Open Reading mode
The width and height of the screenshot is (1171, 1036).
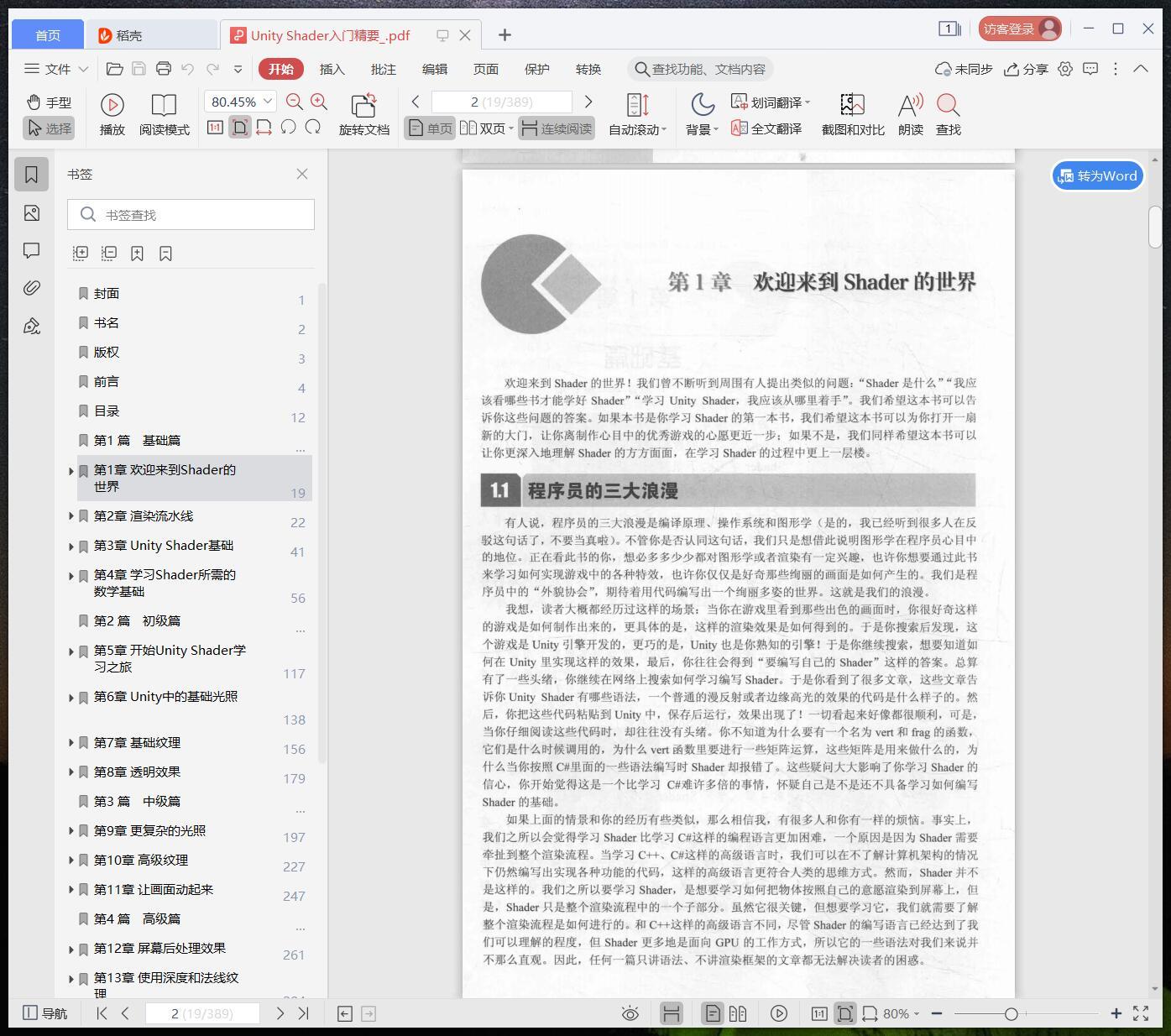point(164,115)
